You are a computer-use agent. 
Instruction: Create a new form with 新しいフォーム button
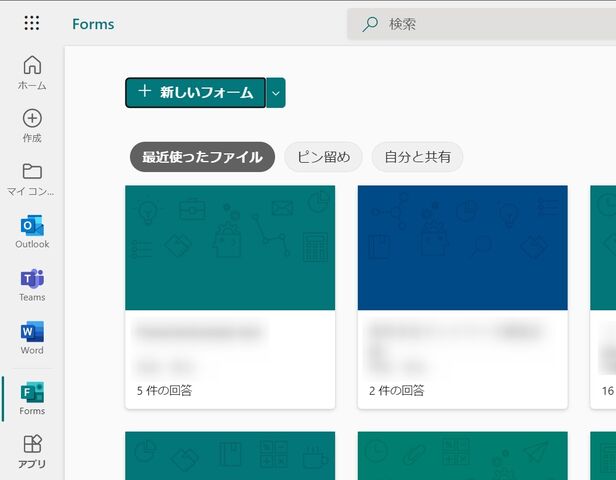[x=196, y=93]
